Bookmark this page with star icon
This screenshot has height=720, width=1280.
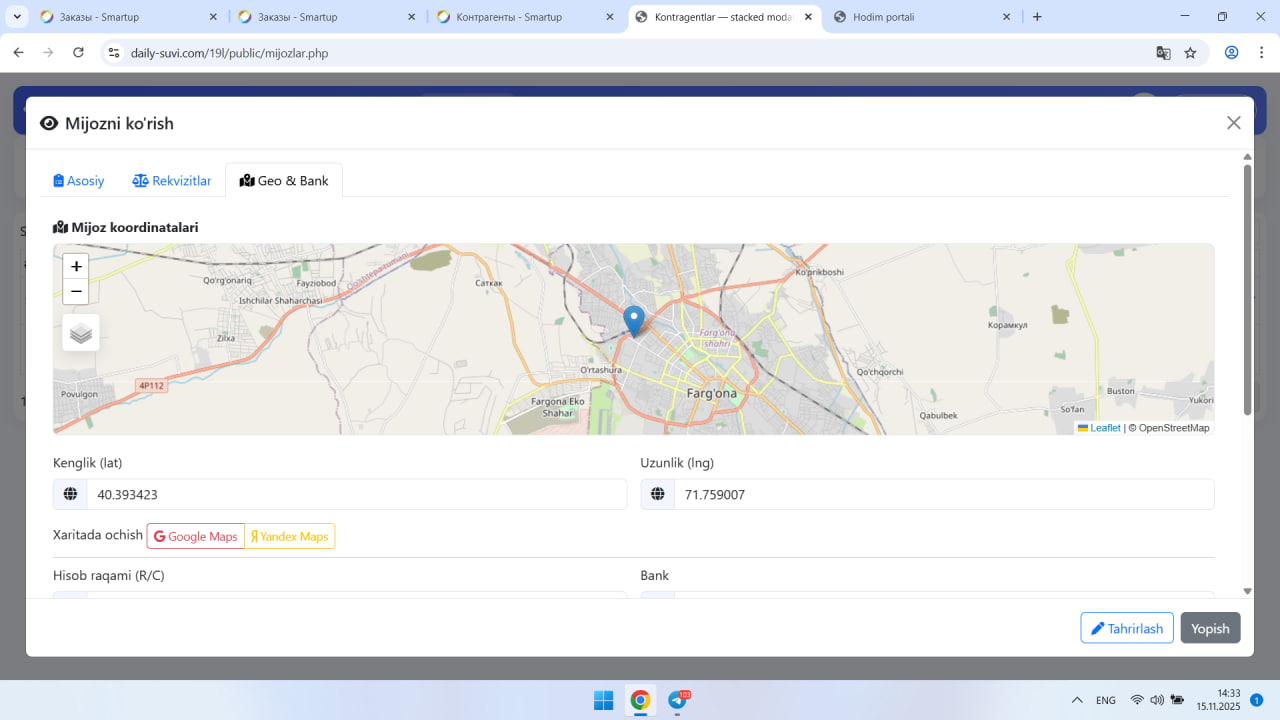coord(1190,53)
